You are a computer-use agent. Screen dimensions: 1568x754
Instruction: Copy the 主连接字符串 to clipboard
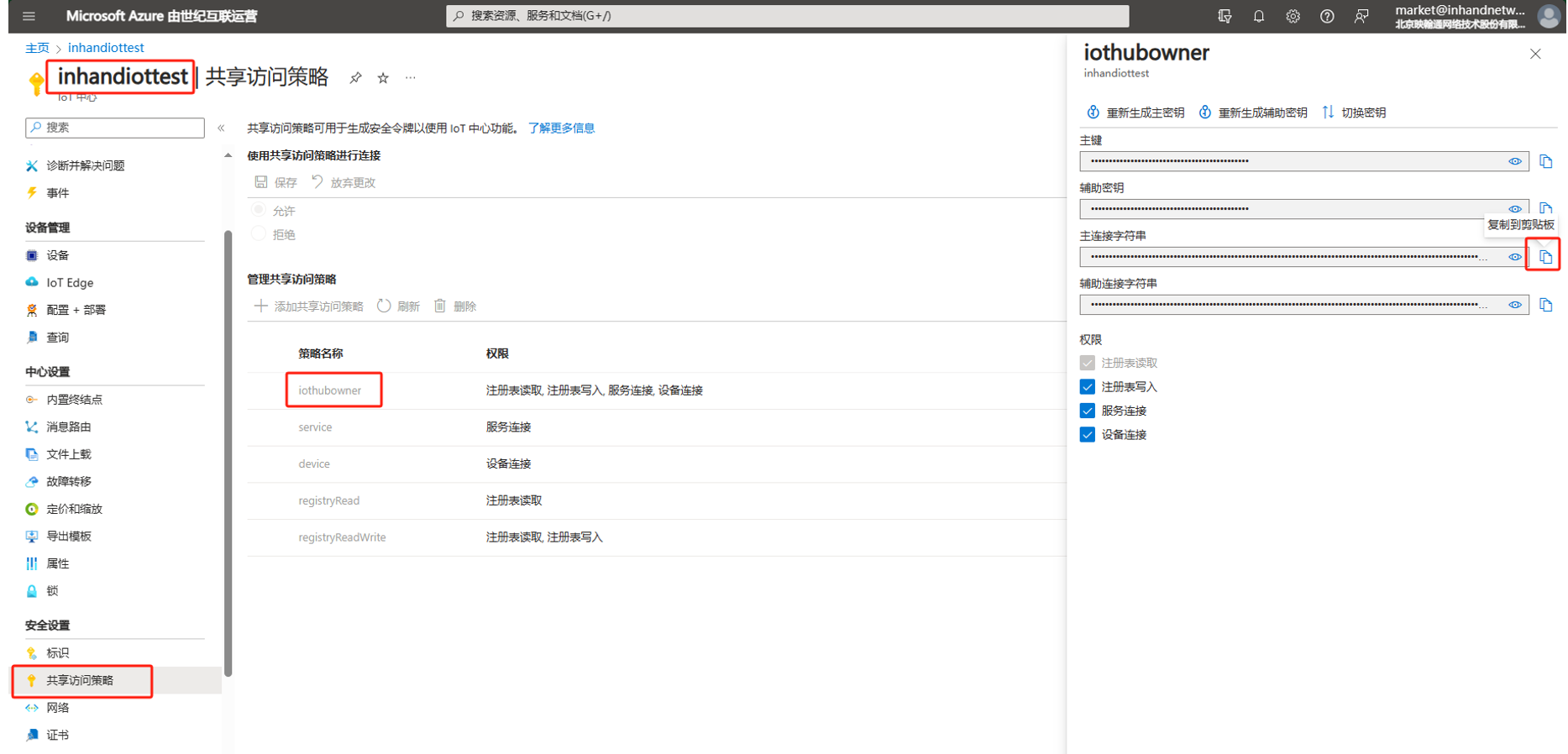pyautogui.click(x=1546, y=257)
